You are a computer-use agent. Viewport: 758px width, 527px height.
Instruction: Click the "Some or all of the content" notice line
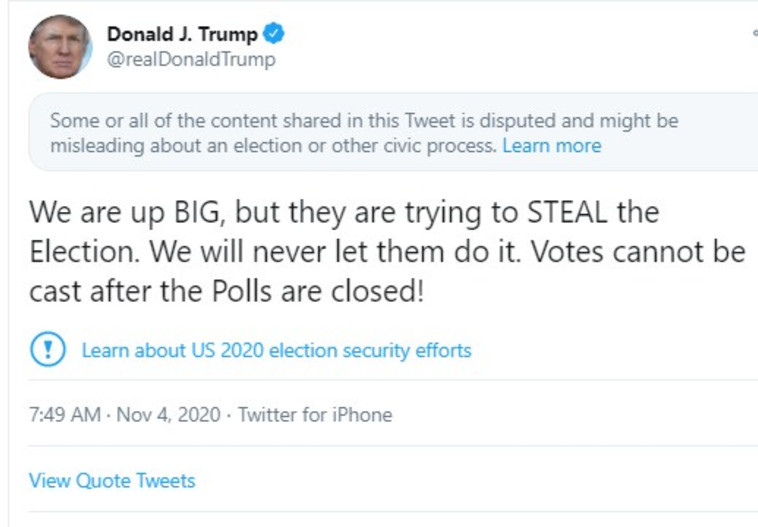click(x=364, y=121)
